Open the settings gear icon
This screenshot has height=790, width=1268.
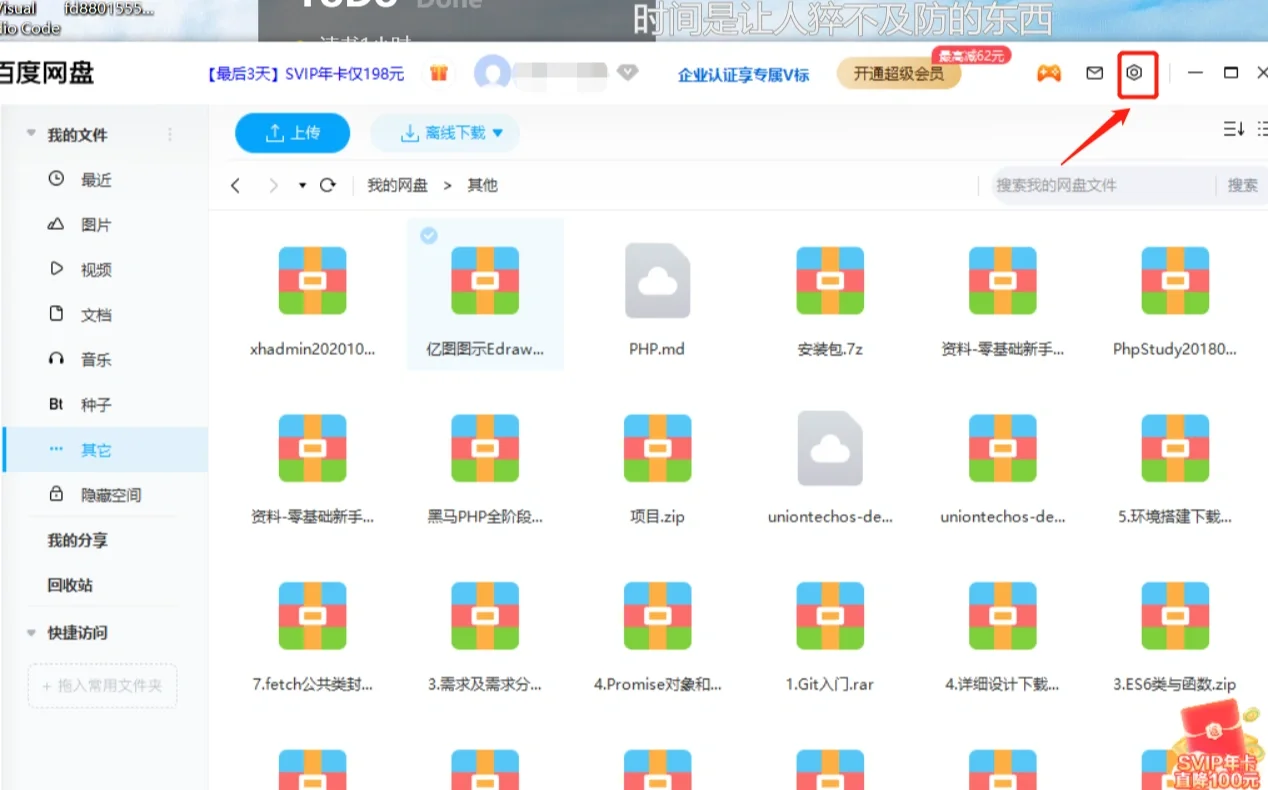coord(1138,72)
